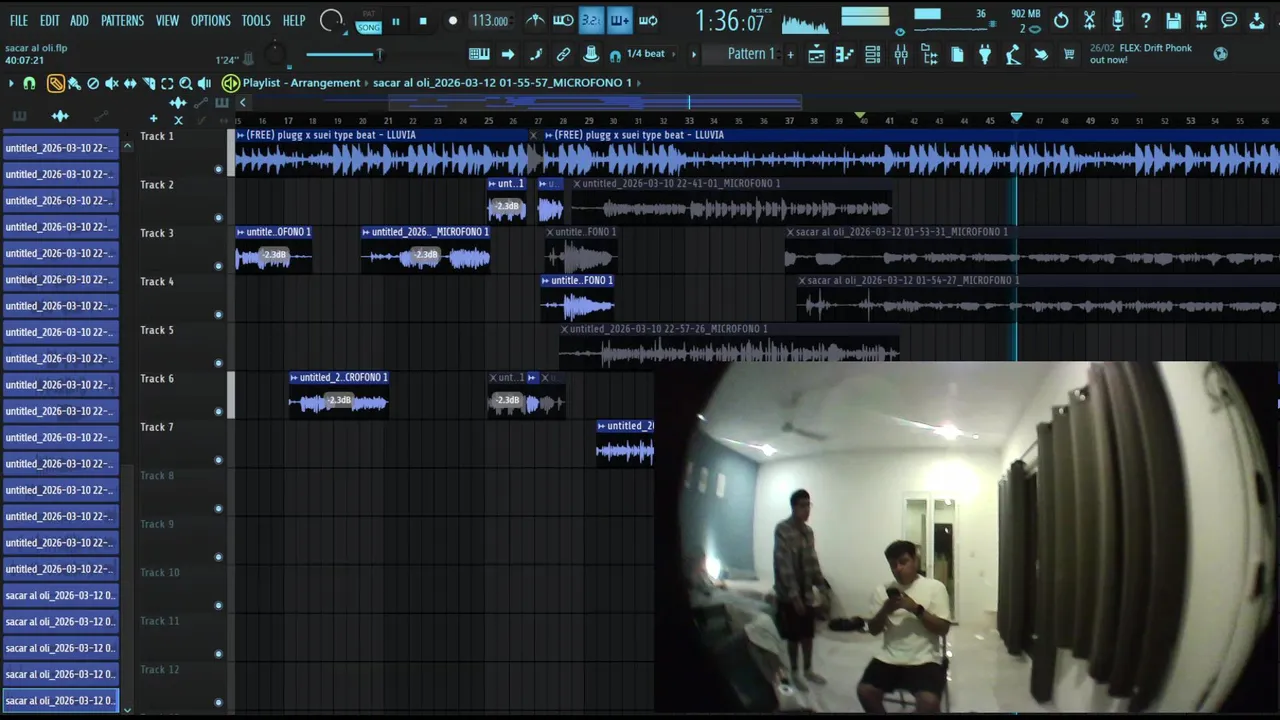This screenshot has width=1280, height=720.
Task: Click the Playlist - Arrangement breadcrumb
Action: 301,83
